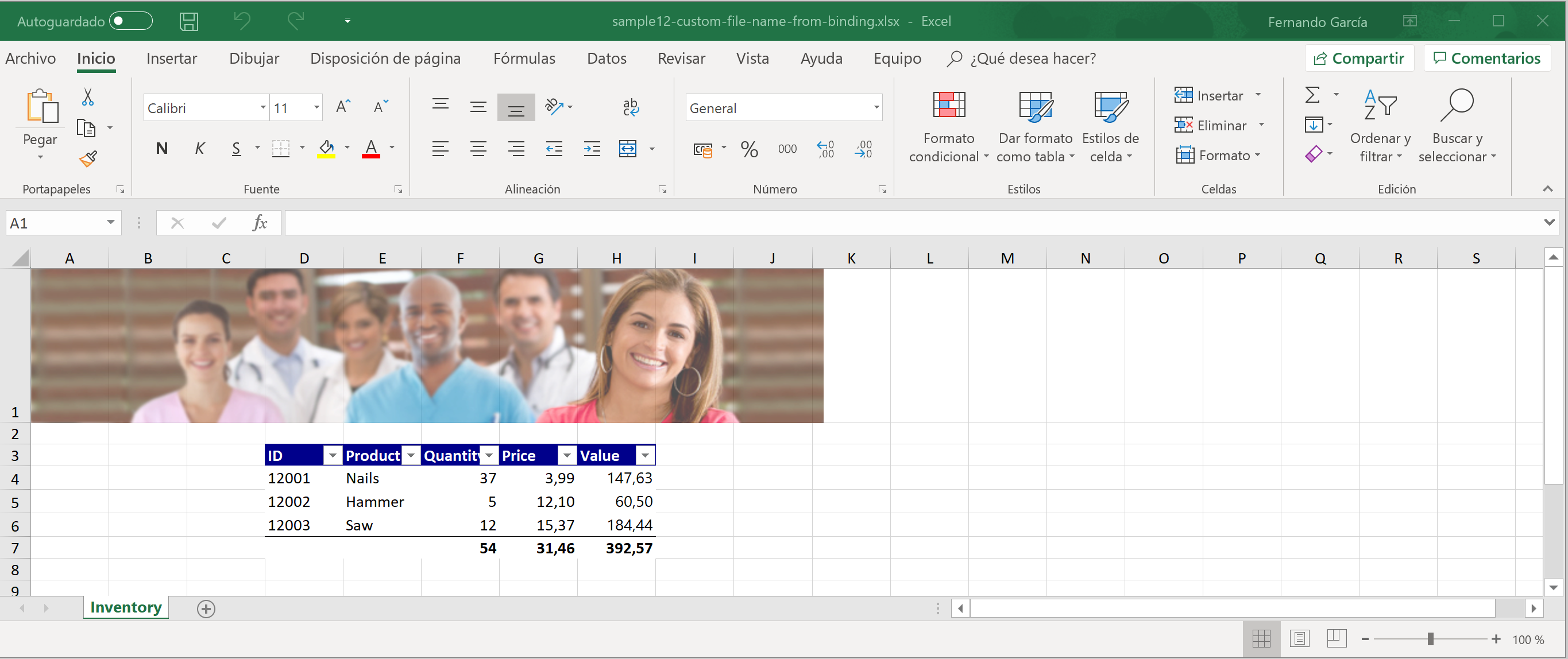Select the Inventory sheet tab
Viewport: 1568px width, 659px height.
[x=125, y=607]
